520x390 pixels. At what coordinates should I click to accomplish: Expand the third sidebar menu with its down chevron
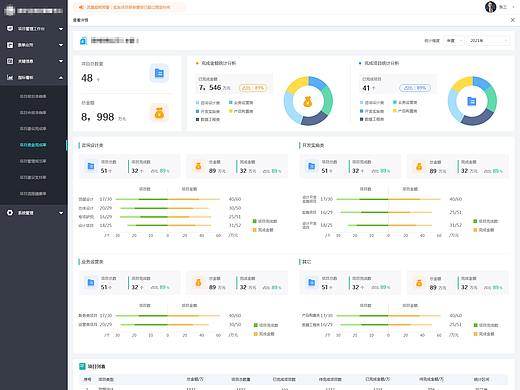61,61
